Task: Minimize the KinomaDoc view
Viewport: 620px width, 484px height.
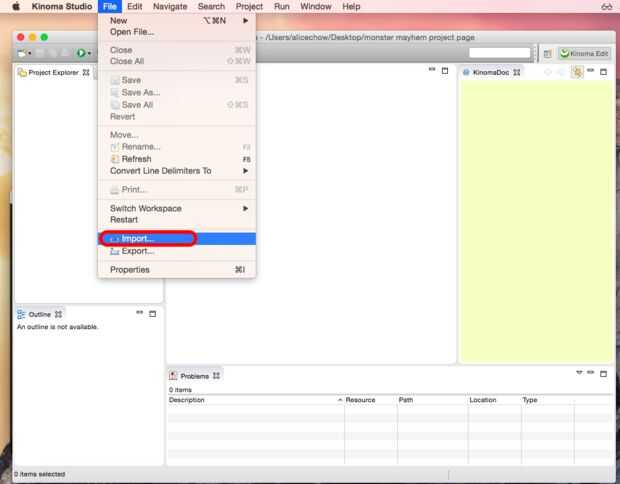Action: click(x=591, y=70)
